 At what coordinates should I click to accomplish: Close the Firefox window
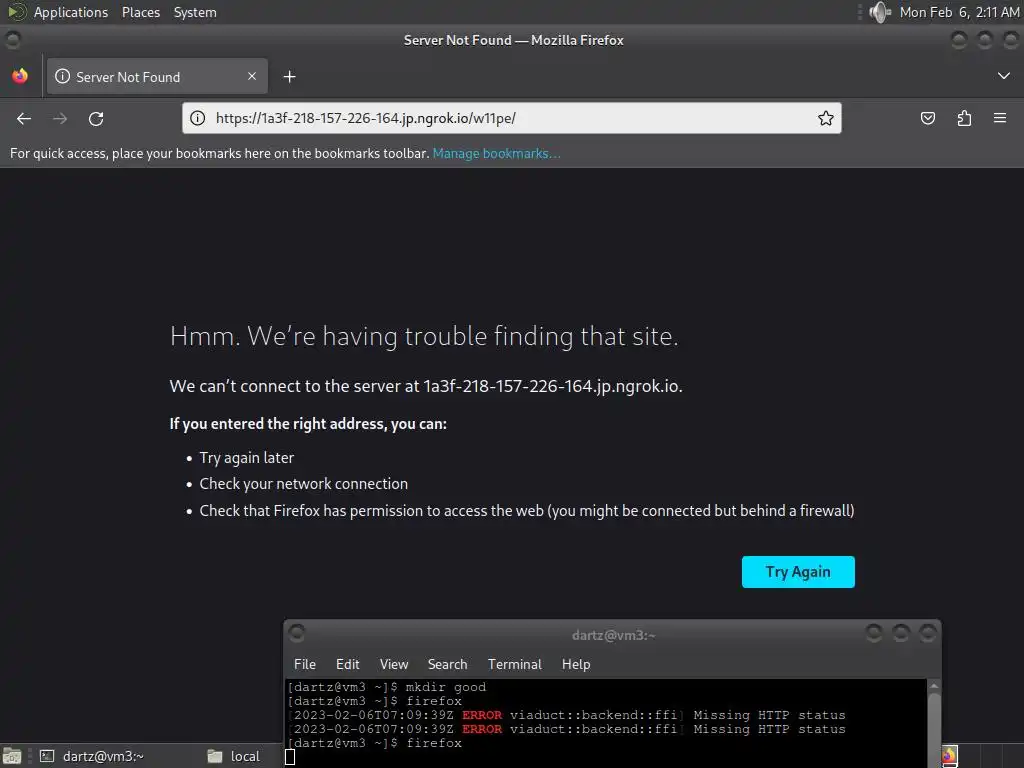[1011, 40]
